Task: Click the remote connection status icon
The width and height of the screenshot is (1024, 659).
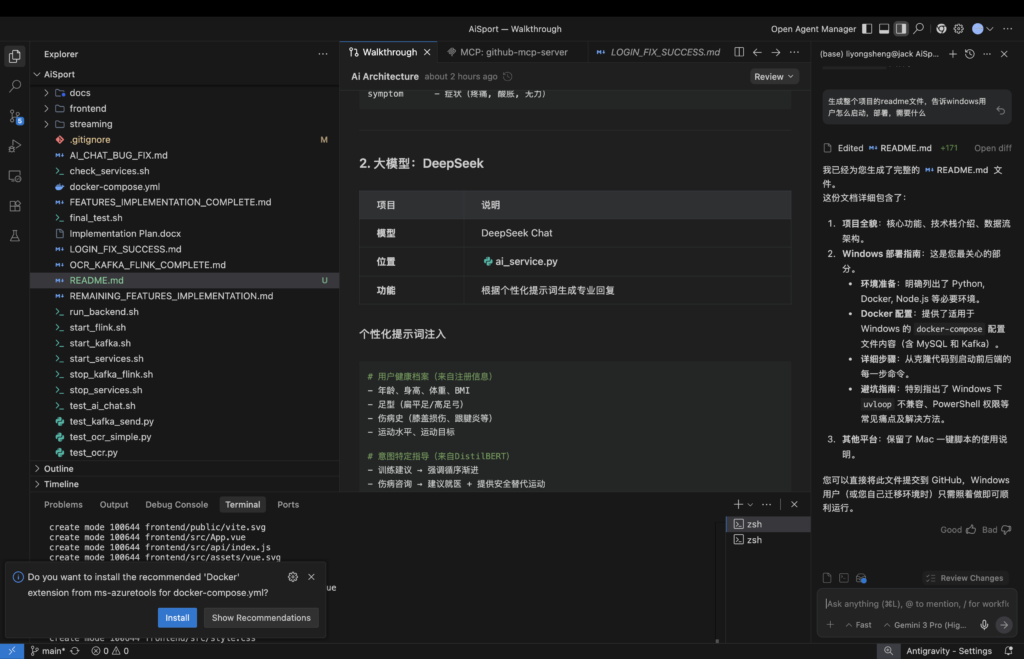Action: 12,651
